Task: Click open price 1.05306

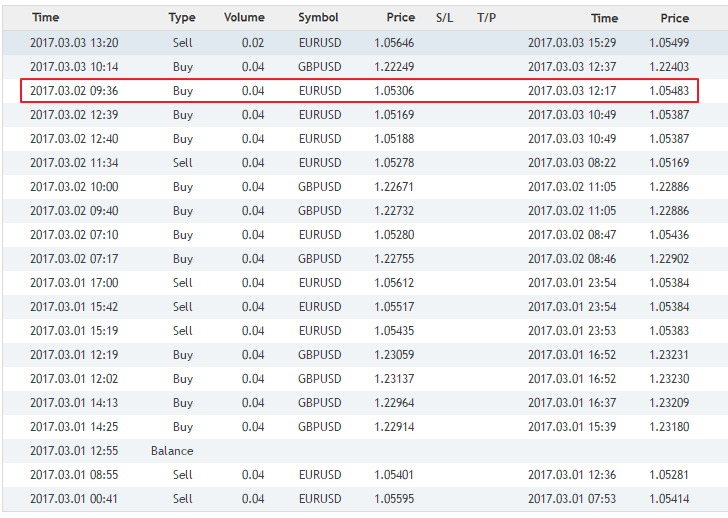Action: 394,91
